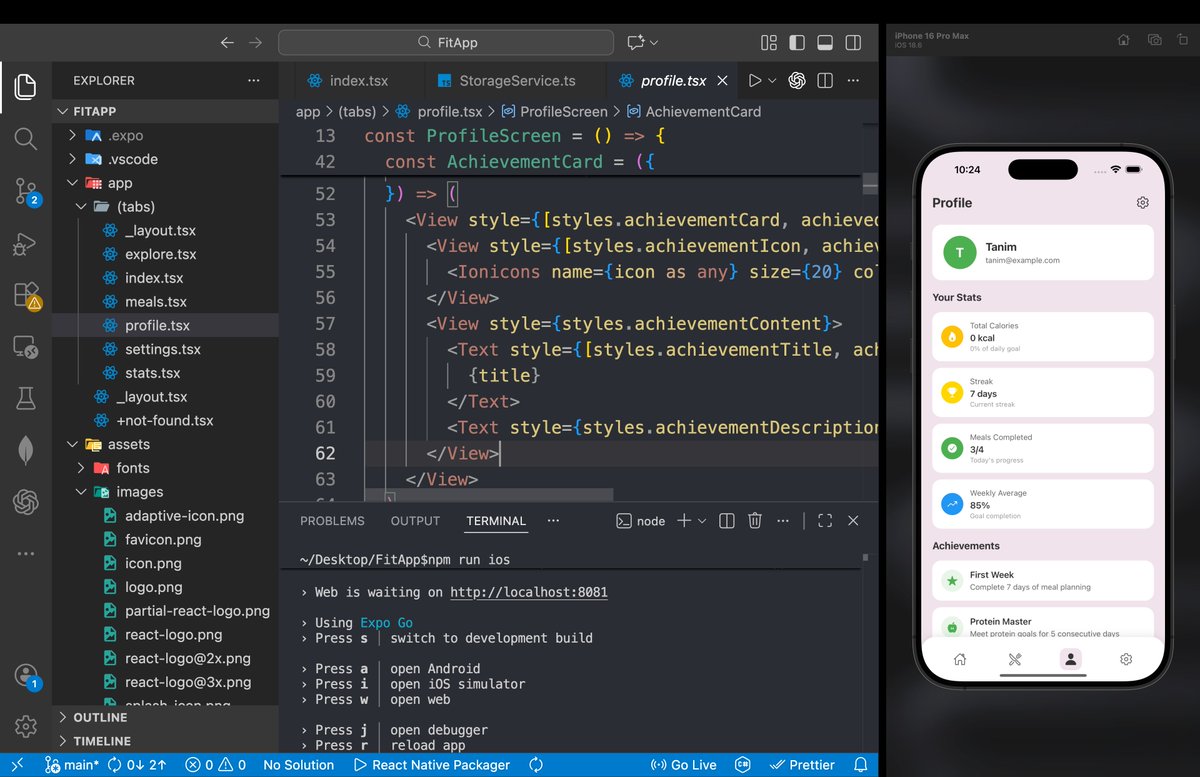Toggle the bottom panel visibility
Image resolution: width=1200 pixels, height=777 pixels.
click(825, 43)
